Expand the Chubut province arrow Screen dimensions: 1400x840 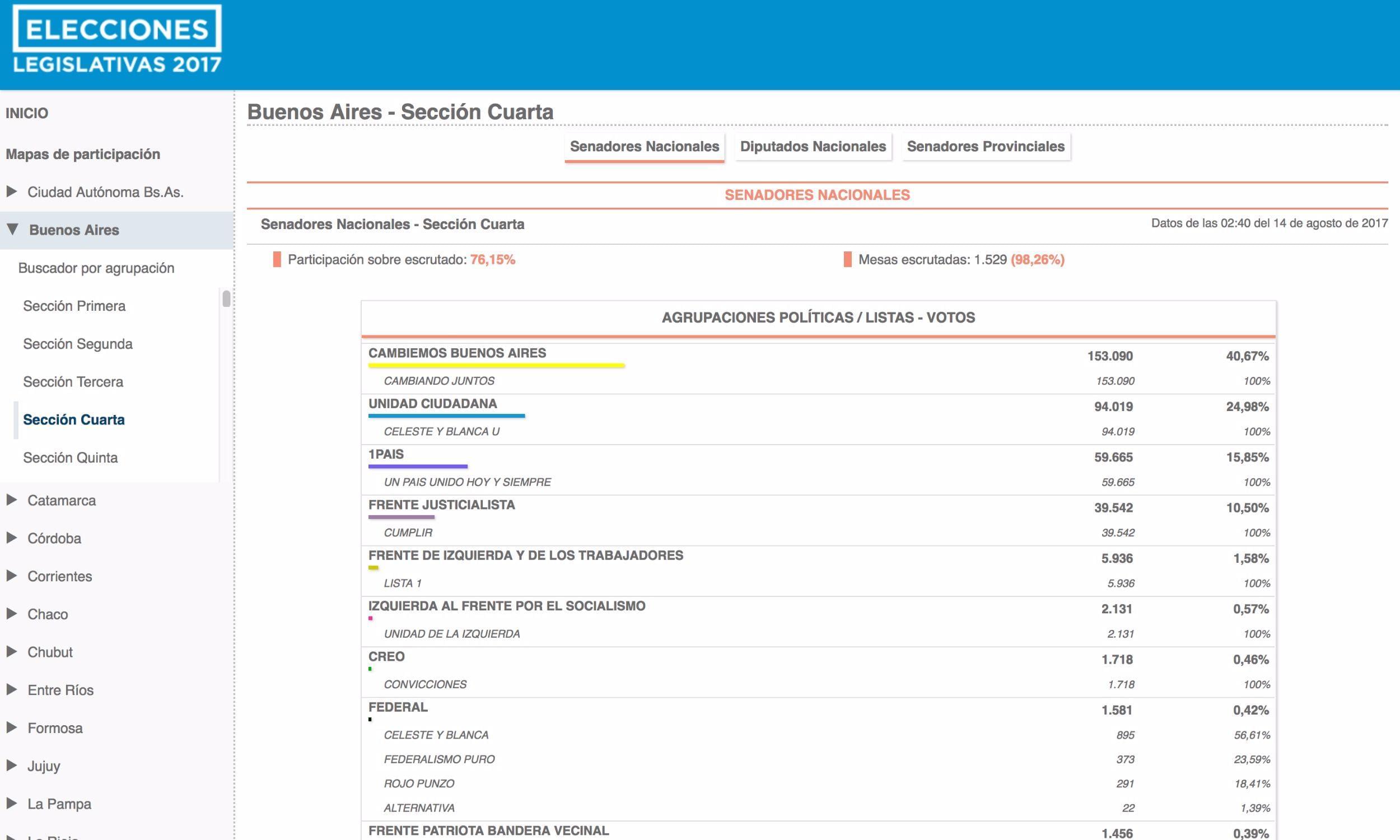pos(11,651)
